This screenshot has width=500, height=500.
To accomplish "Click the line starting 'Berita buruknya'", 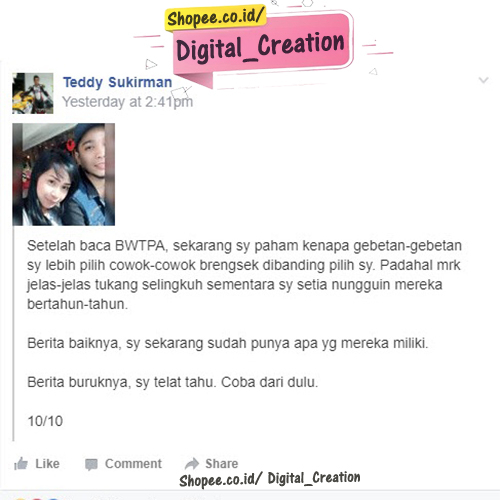I will tap(173, 382).
